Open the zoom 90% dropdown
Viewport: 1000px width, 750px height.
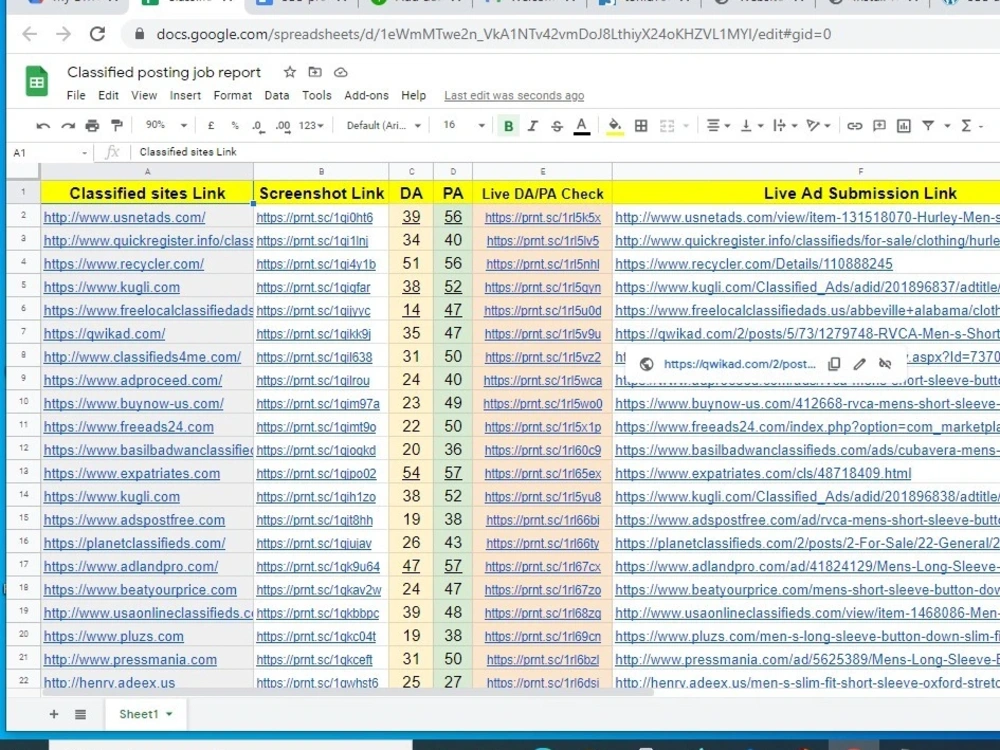point(166,125)
